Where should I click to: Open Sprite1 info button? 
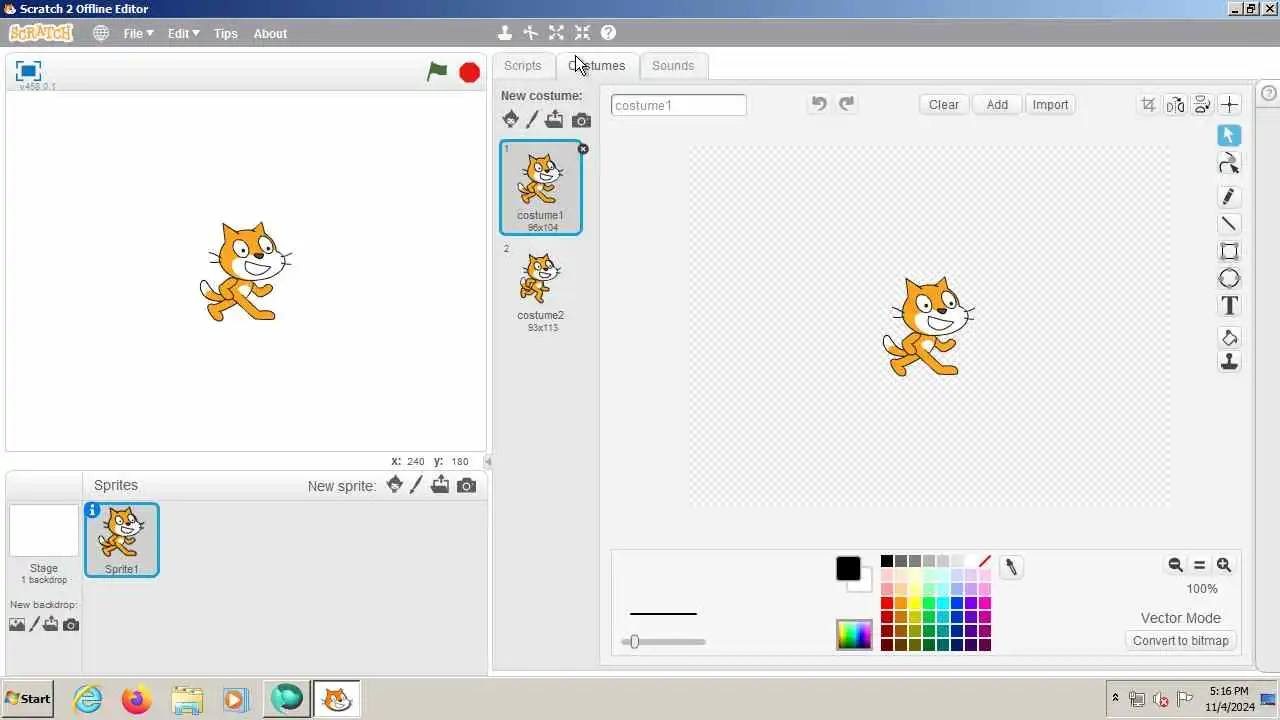[x=93, y=511]
